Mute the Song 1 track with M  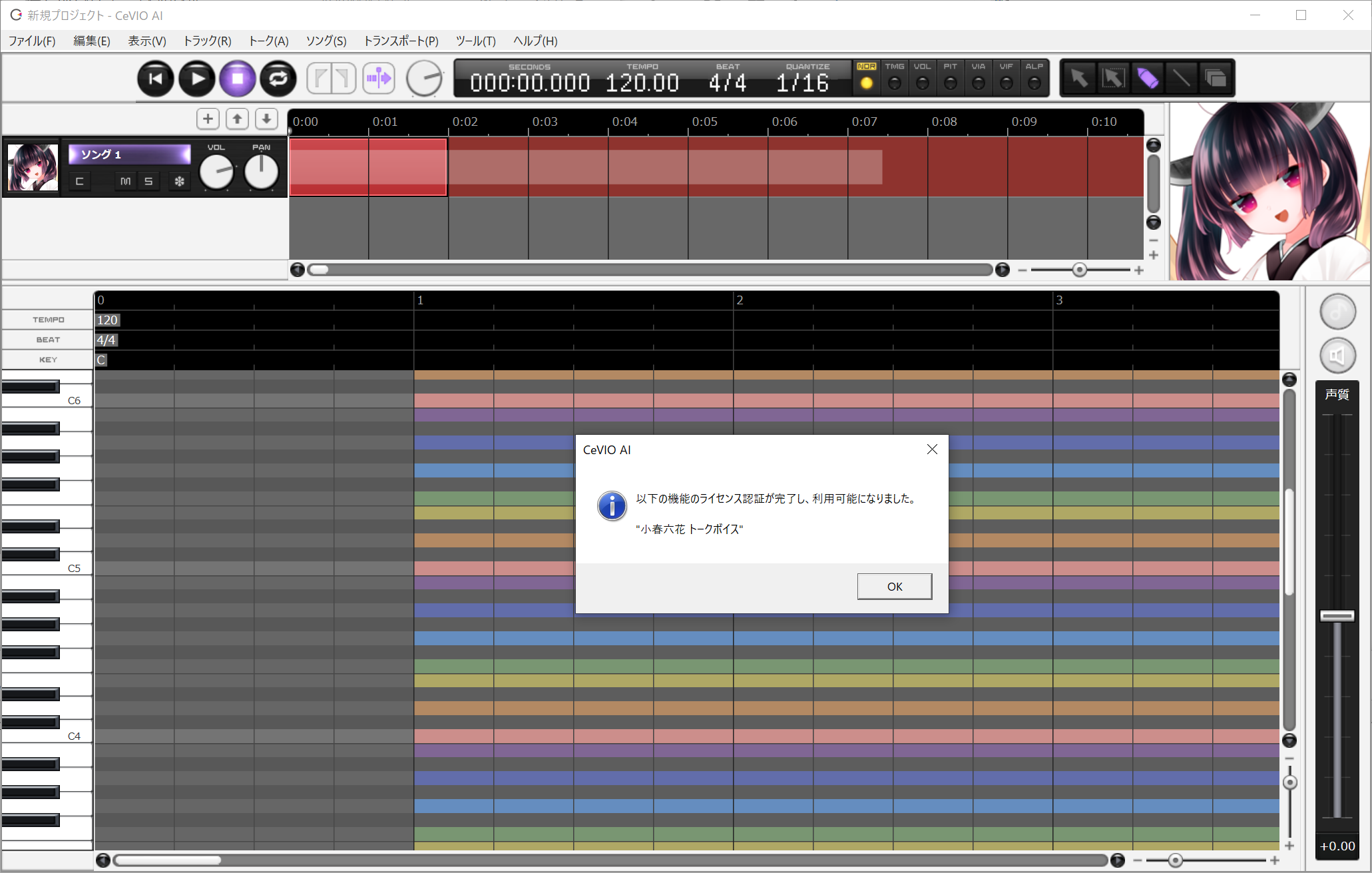[x=125, y=181]
